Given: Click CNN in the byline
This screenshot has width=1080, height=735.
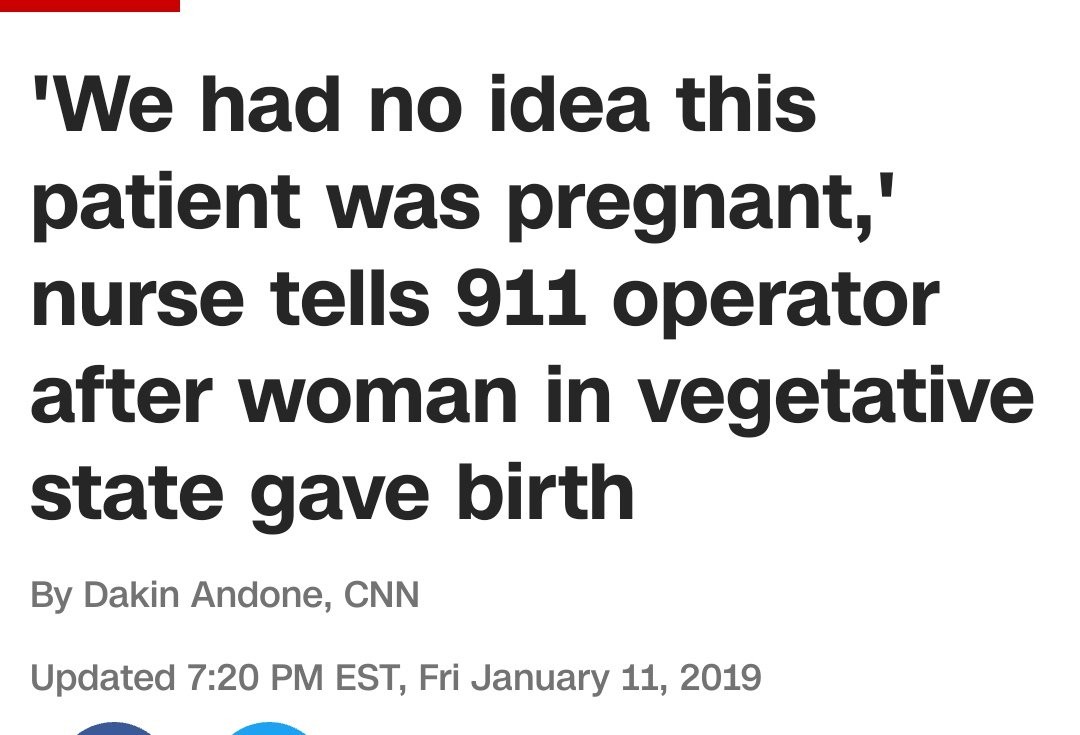Looking at the screenshot, I should pos(381,594).
